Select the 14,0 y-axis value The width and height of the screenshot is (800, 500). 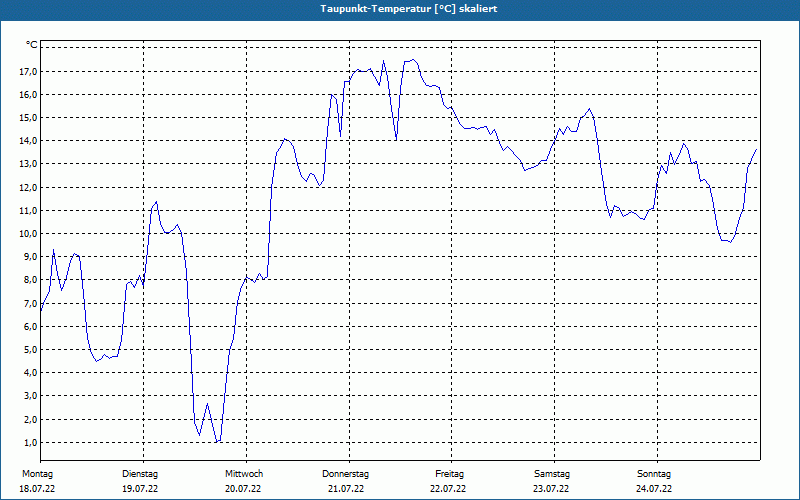click(x=28, y=141)
